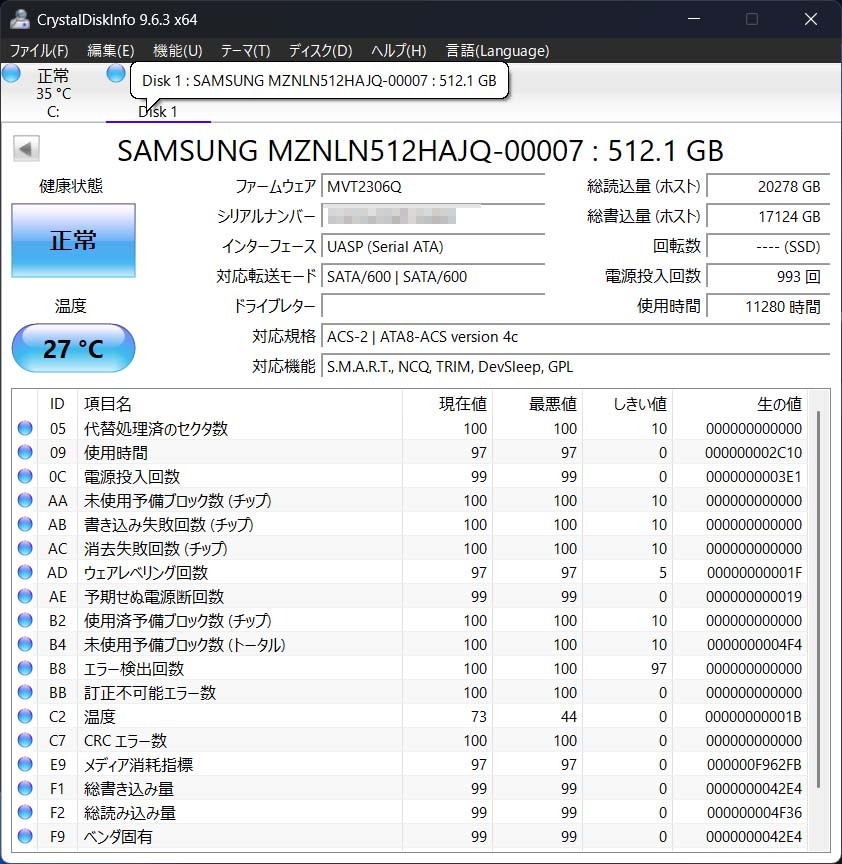This screenshot has height=864, width=842.
Task: Open the 編集(E) menu
Action: 111,51
